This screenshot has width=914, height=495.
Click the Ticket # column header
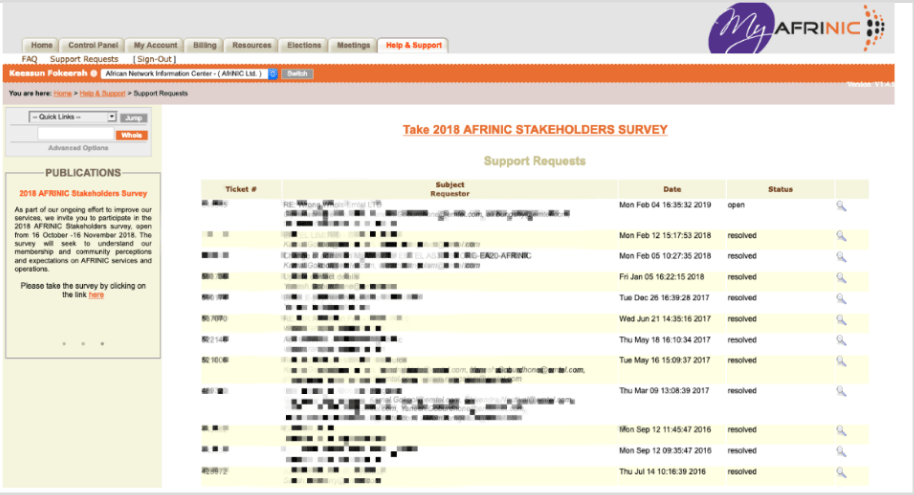[241, 189]
